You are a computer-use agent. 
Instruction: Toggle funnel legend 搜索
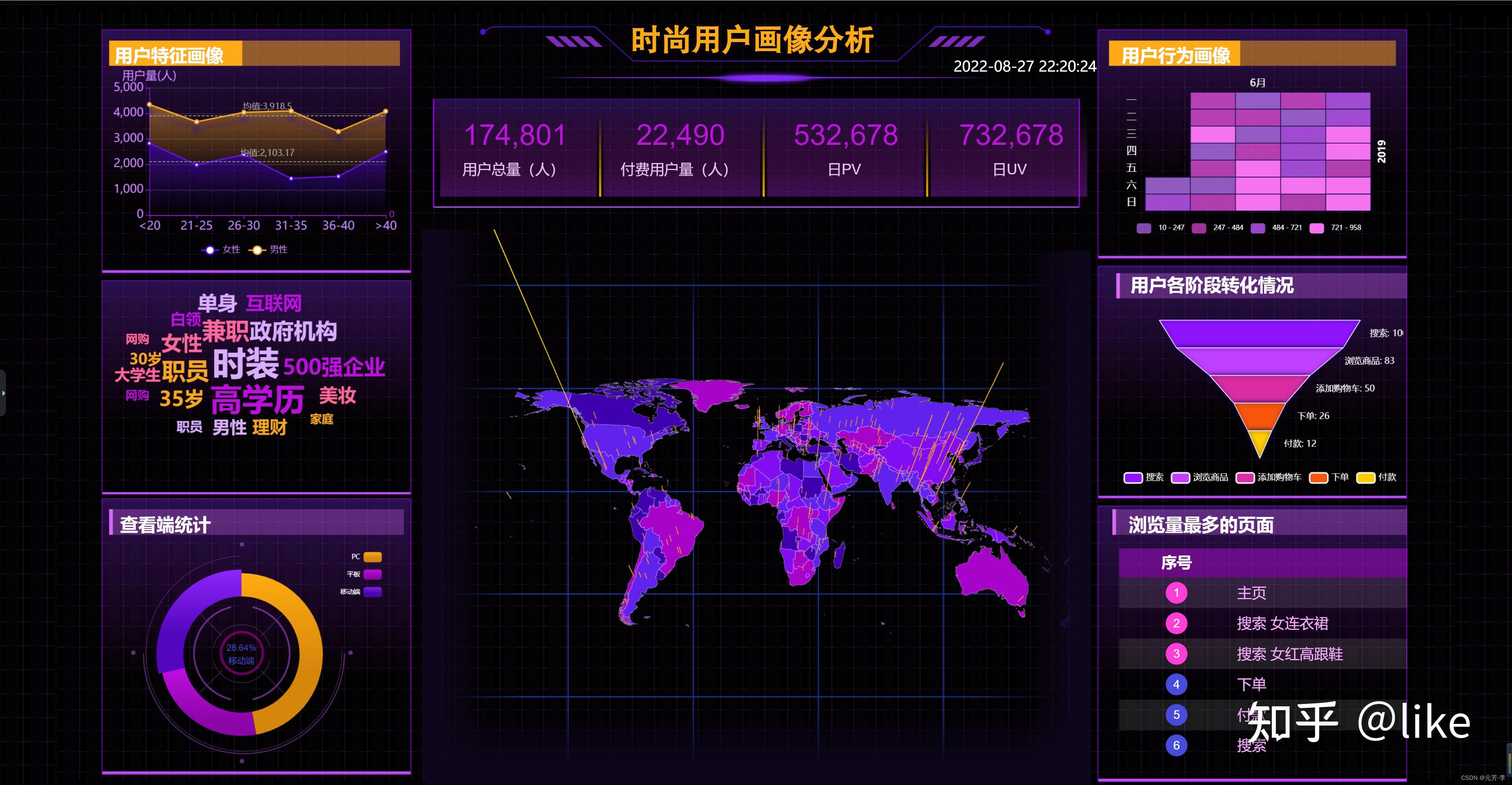tap(1143, 477)
